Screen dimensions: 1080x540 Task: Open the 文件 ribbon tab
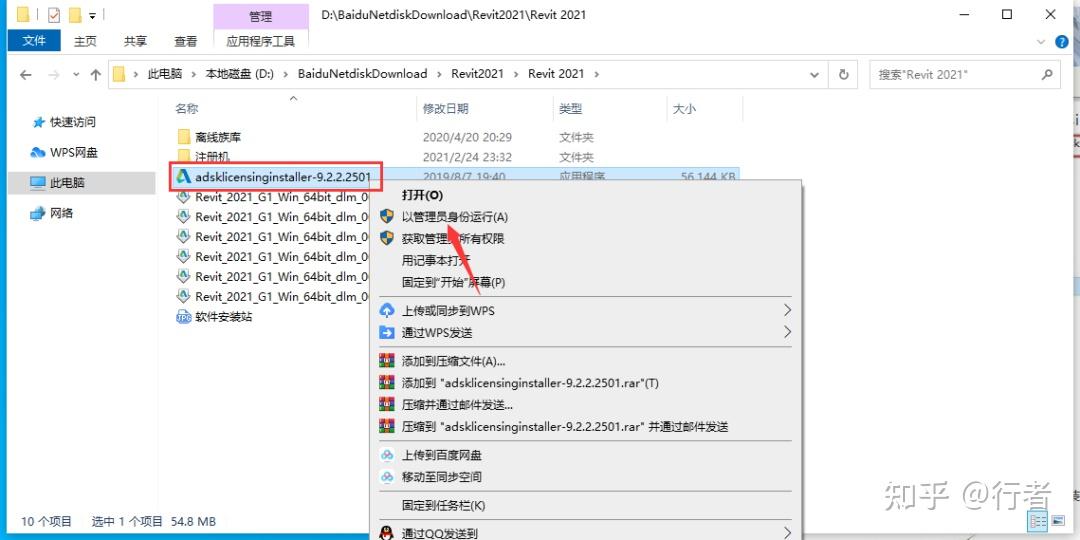point(34,41)
